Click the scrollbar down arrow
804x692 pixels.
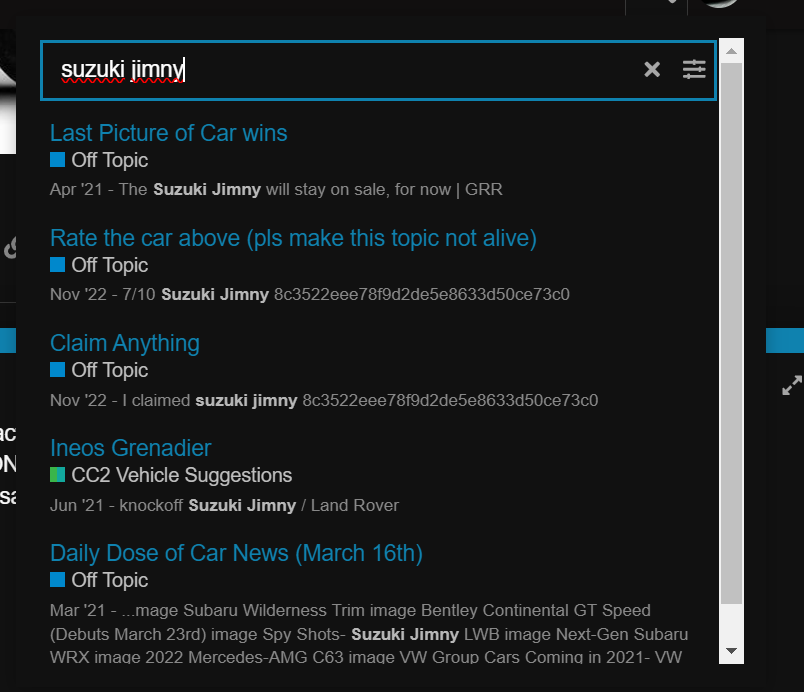click(x=731, y=651)
